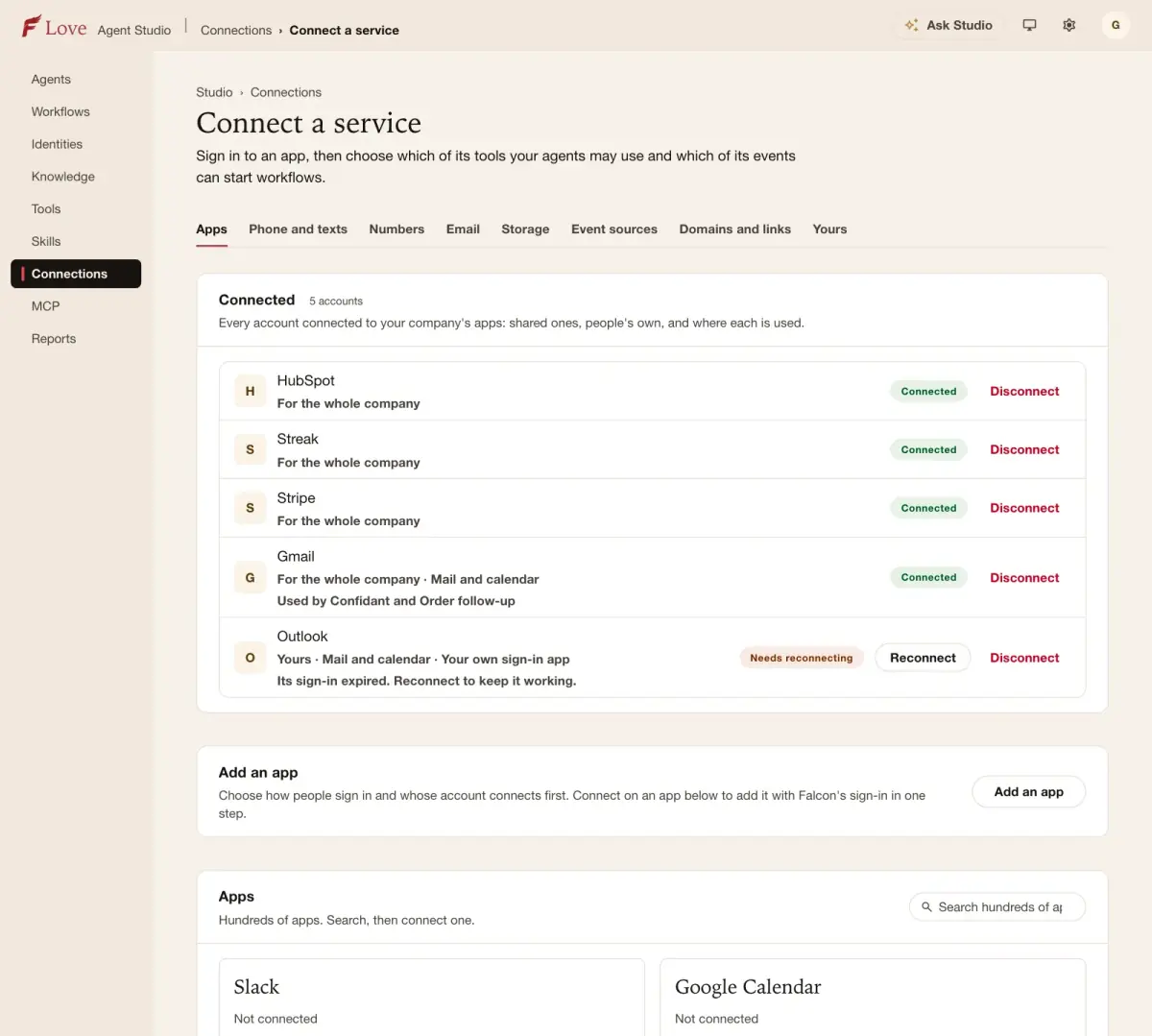Switch to Yours tab
The image size is (1152, 1036).
[829, 229]
